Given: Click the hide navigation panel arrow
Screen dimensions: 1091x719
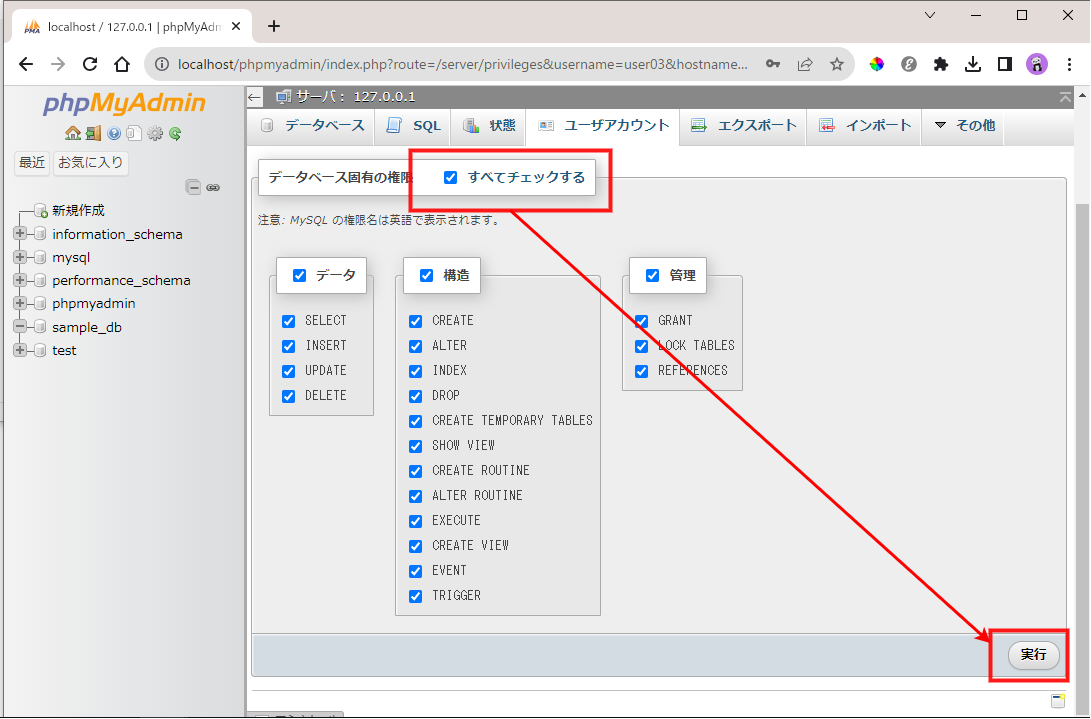Looking at the screenshot, I should [x=255, y=97].
